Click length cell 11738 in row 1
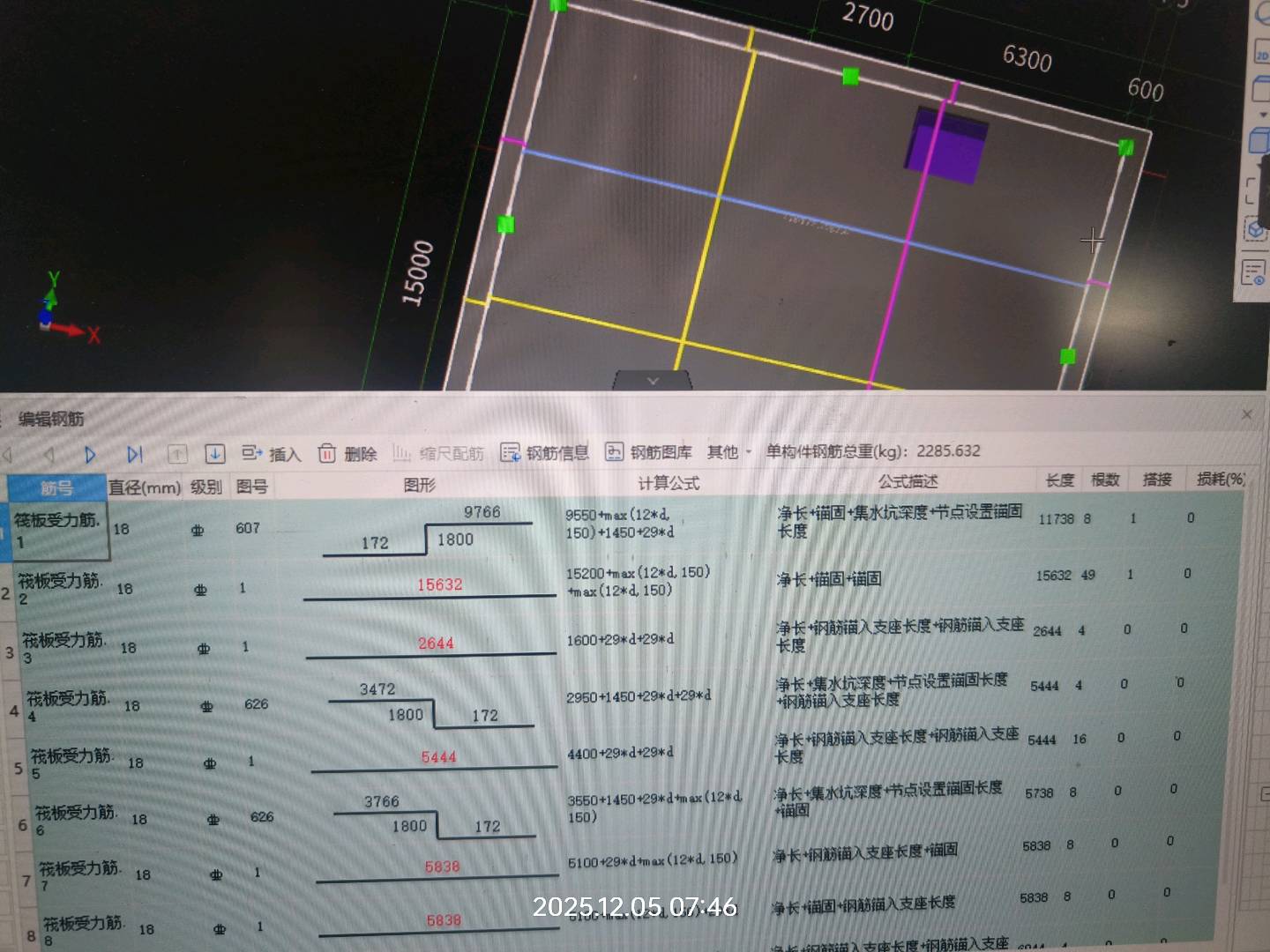1270x952 pixels. (1056, 519)
